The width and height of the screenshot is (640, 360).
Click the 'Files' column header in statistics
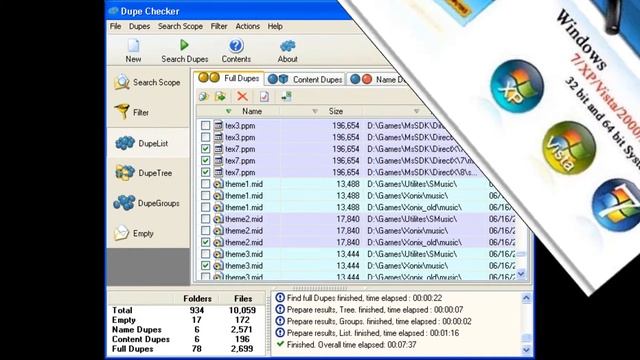point(243,298)
